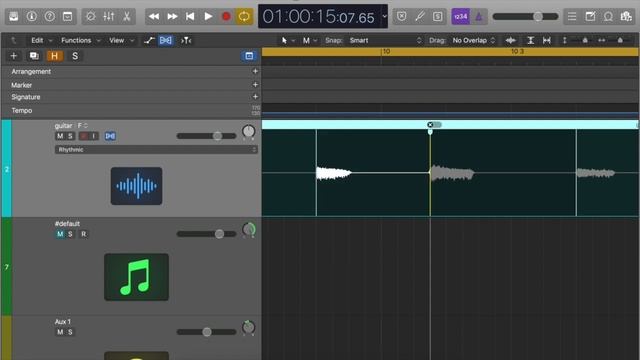Toggle Show Flex button
This screenshot has height=360, width=640.
click(x=166, y=40)
